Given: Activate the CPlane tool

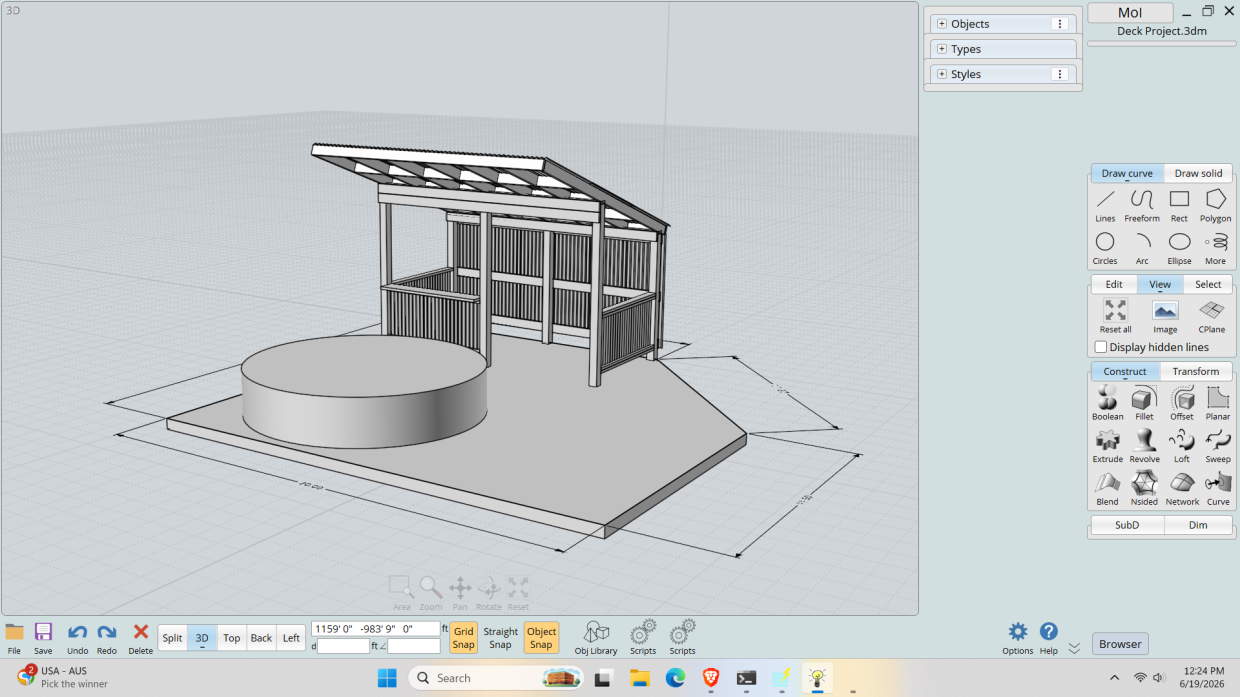Looking at the screenshot, I should [1212, 316].
